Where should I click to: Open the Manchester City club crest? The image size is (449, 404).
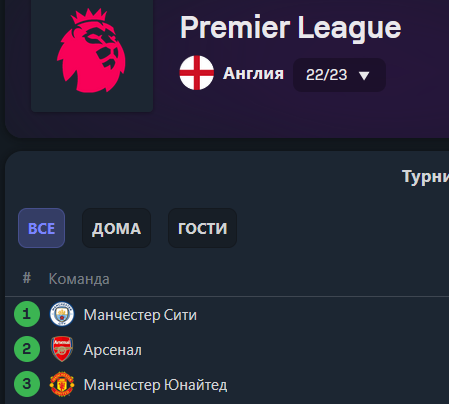62,314
